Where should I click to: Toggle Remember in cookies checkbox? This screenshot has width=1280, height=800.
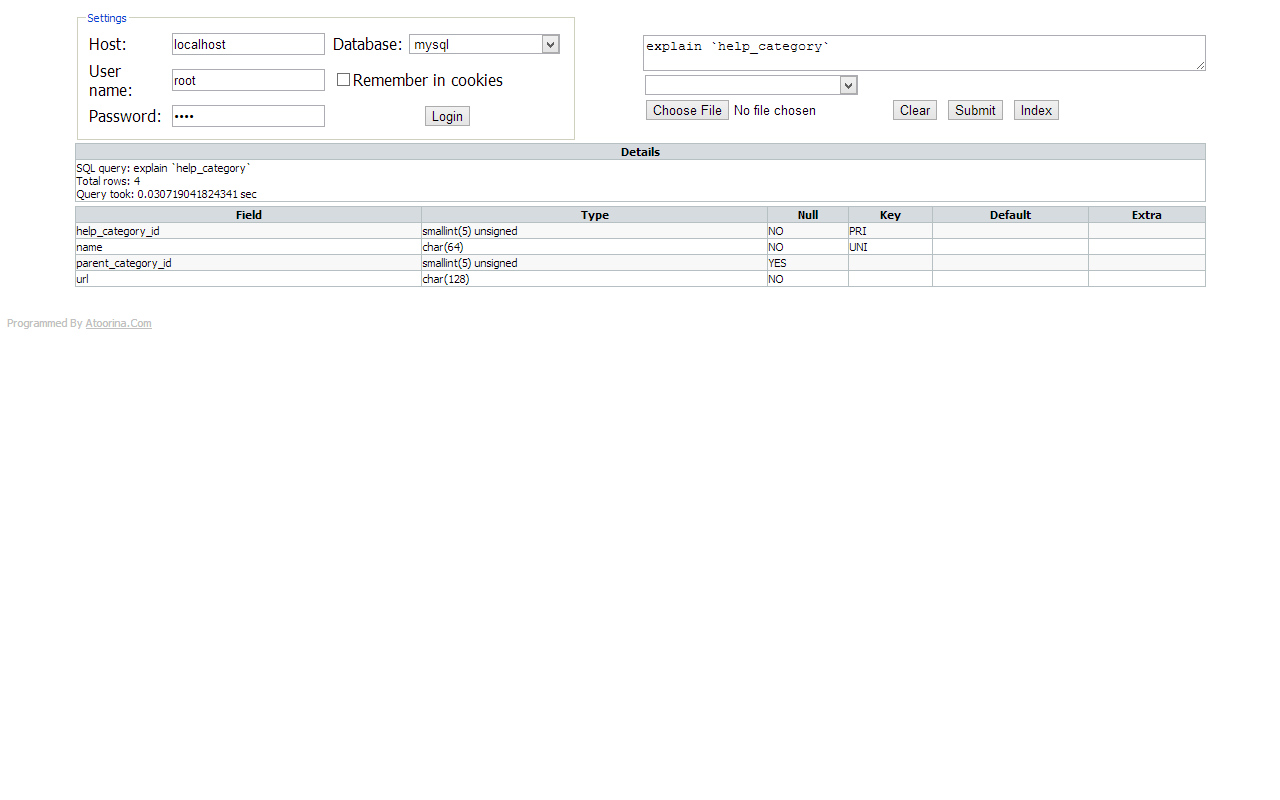point(343,80)
